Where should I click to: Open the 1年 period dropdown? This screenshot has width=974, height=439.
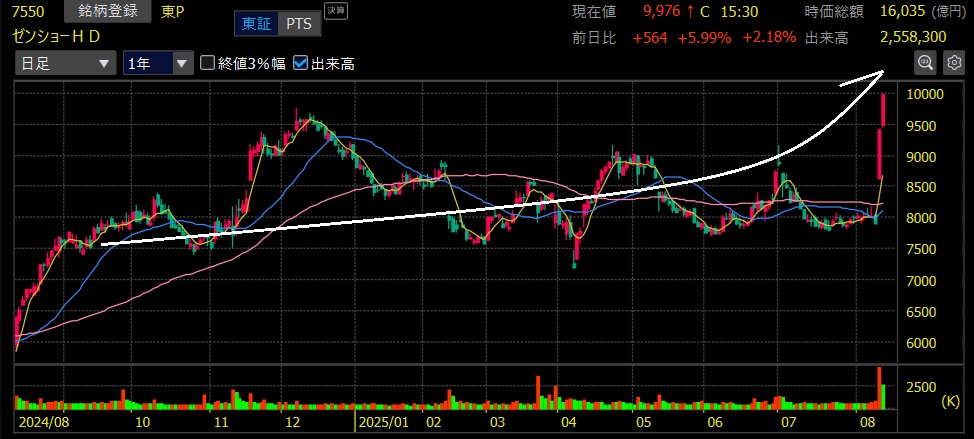[156, 63]
